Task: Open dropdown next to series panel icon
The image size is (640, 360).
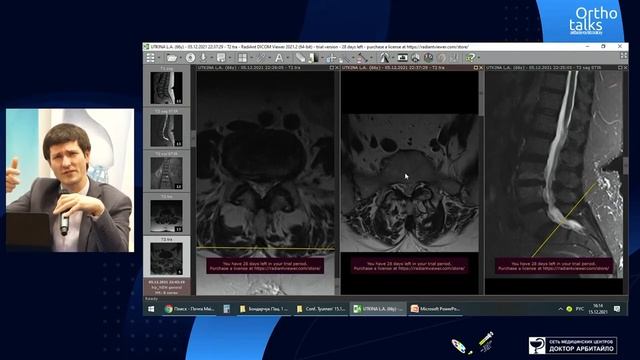Action: (158, 58)
